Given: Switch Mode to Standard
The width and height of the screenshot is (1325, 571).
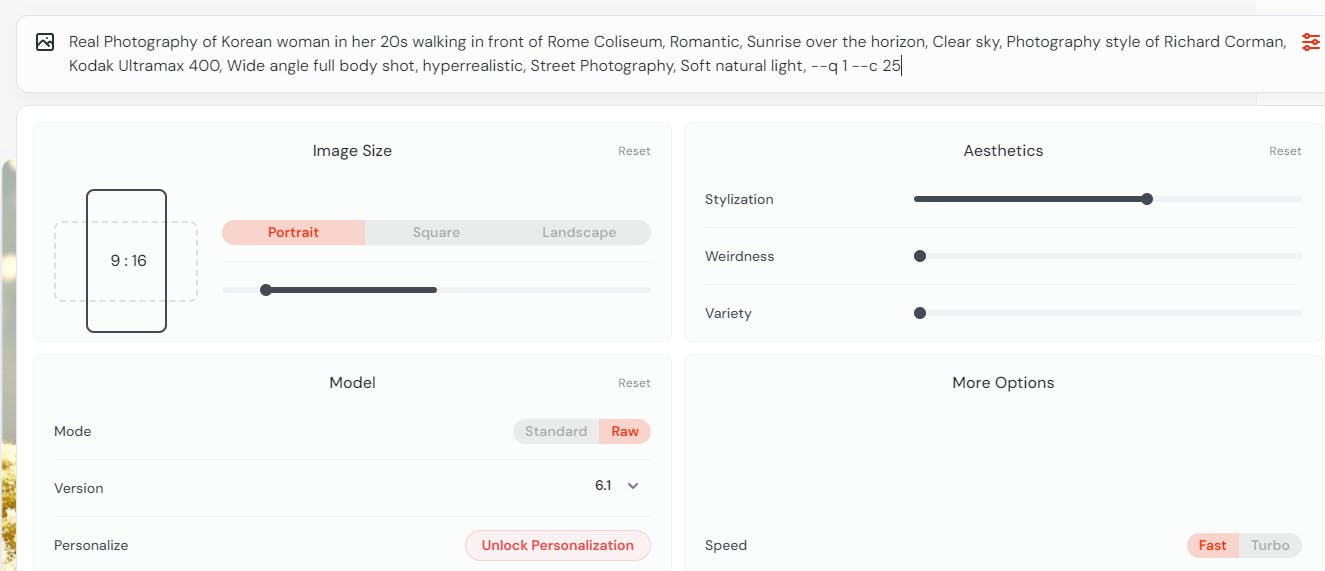Looking at the screenshot, I should [x=556, y=432].
